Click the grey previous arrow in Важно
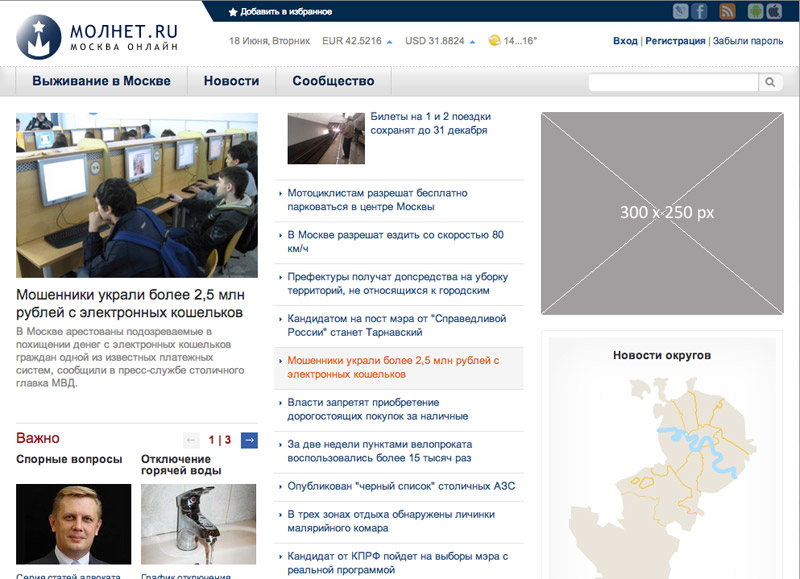The height and width of the screenshot is (579, 800). [191, 440]
